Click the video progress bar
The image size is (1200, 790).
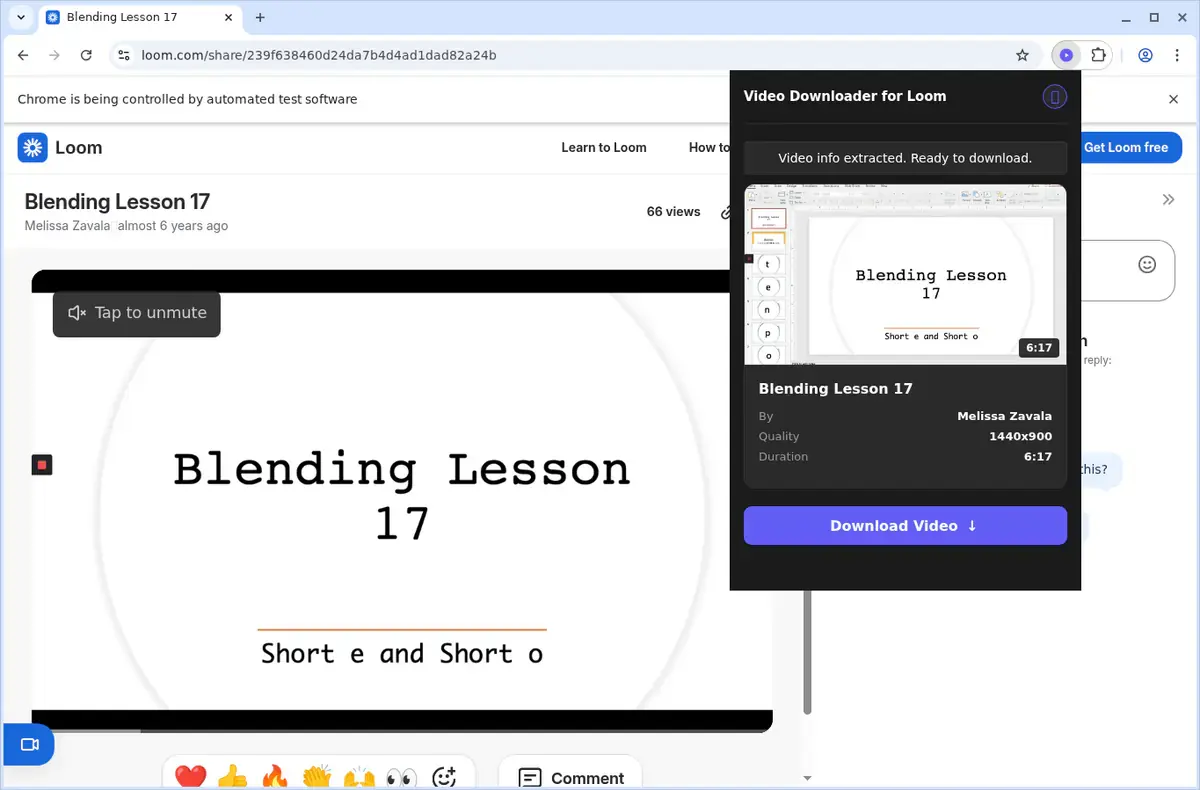coord(402,731)
